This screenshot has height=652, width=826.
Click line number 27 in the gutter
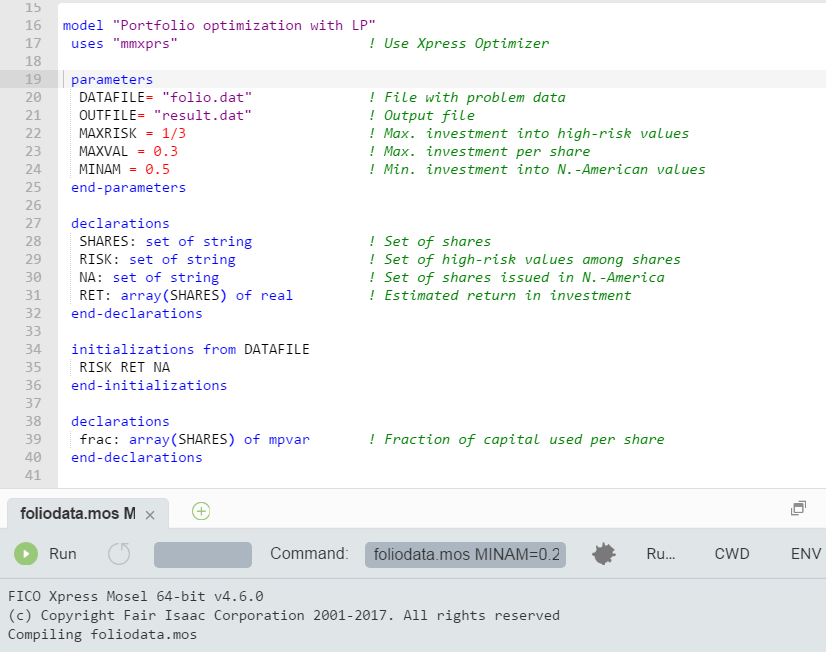tap(33, 223)
